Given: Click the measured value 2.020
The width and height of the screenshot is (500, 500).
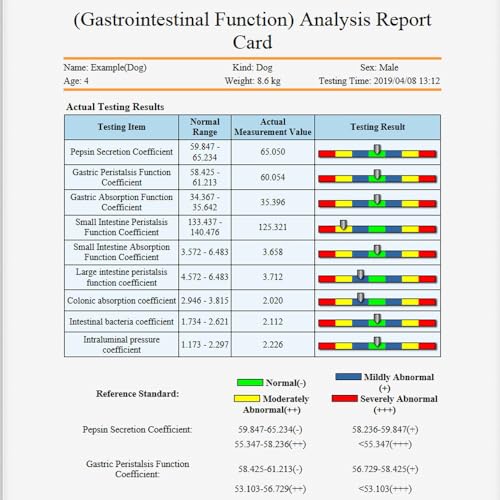Looking at the screenshot, I should (x=273, y=300).
